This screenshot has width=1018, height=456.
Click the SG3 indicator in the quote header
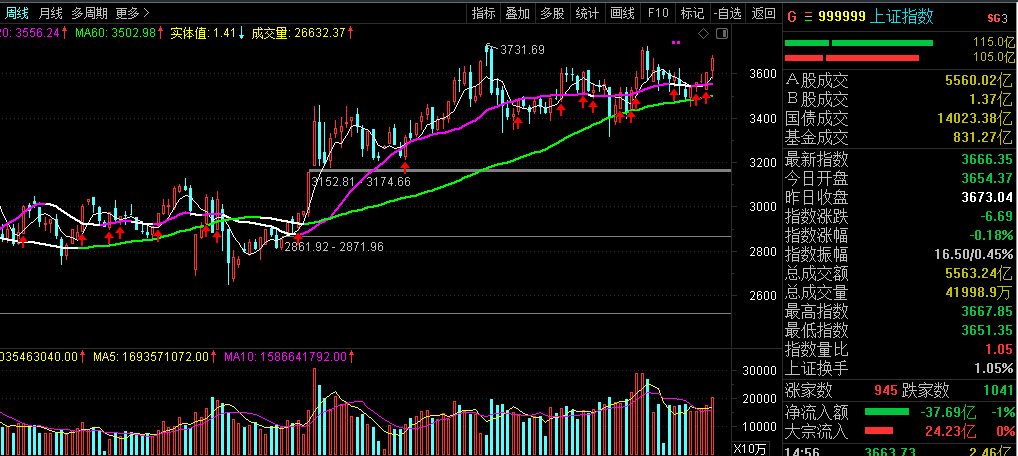pos(997,17)
